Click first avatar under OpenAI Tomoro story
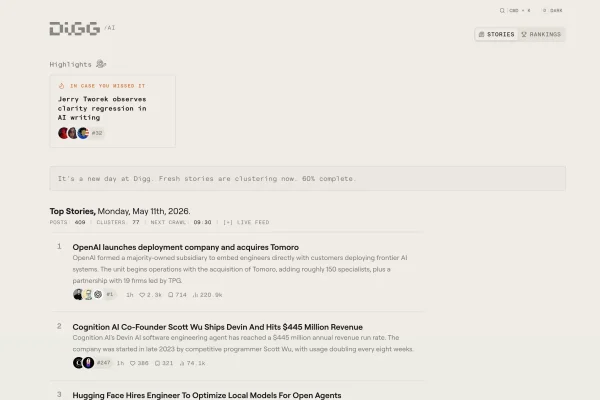 [78, 294]
